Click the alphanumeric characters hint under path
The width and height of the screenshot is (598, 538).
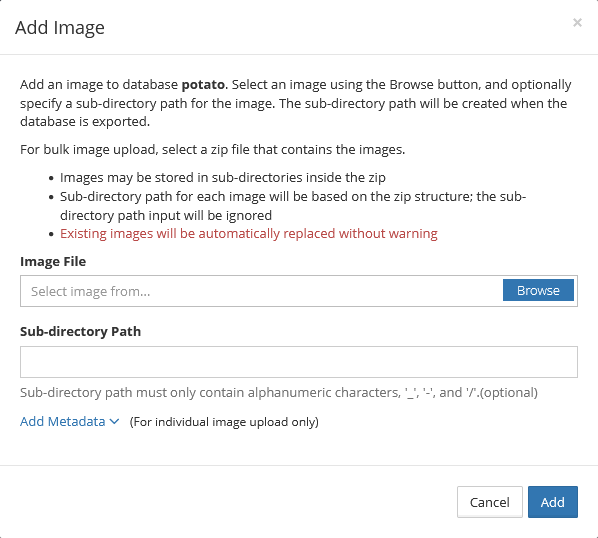pos(279,392)
